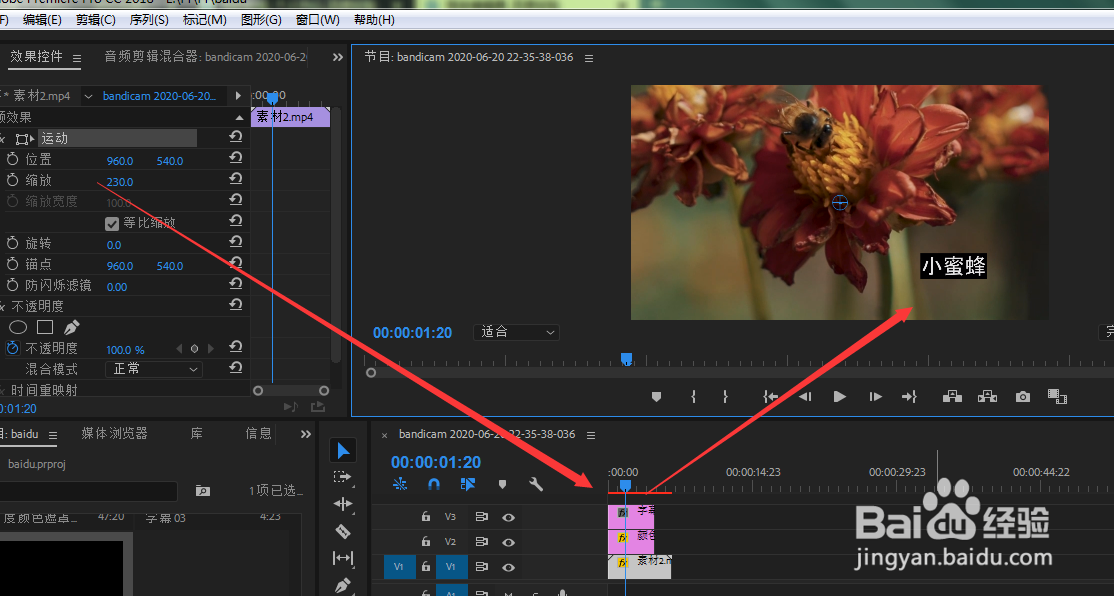This screenshot has height=596, width=1114.
Task: Select the Razor tool
Action: (x=343, y=531)
